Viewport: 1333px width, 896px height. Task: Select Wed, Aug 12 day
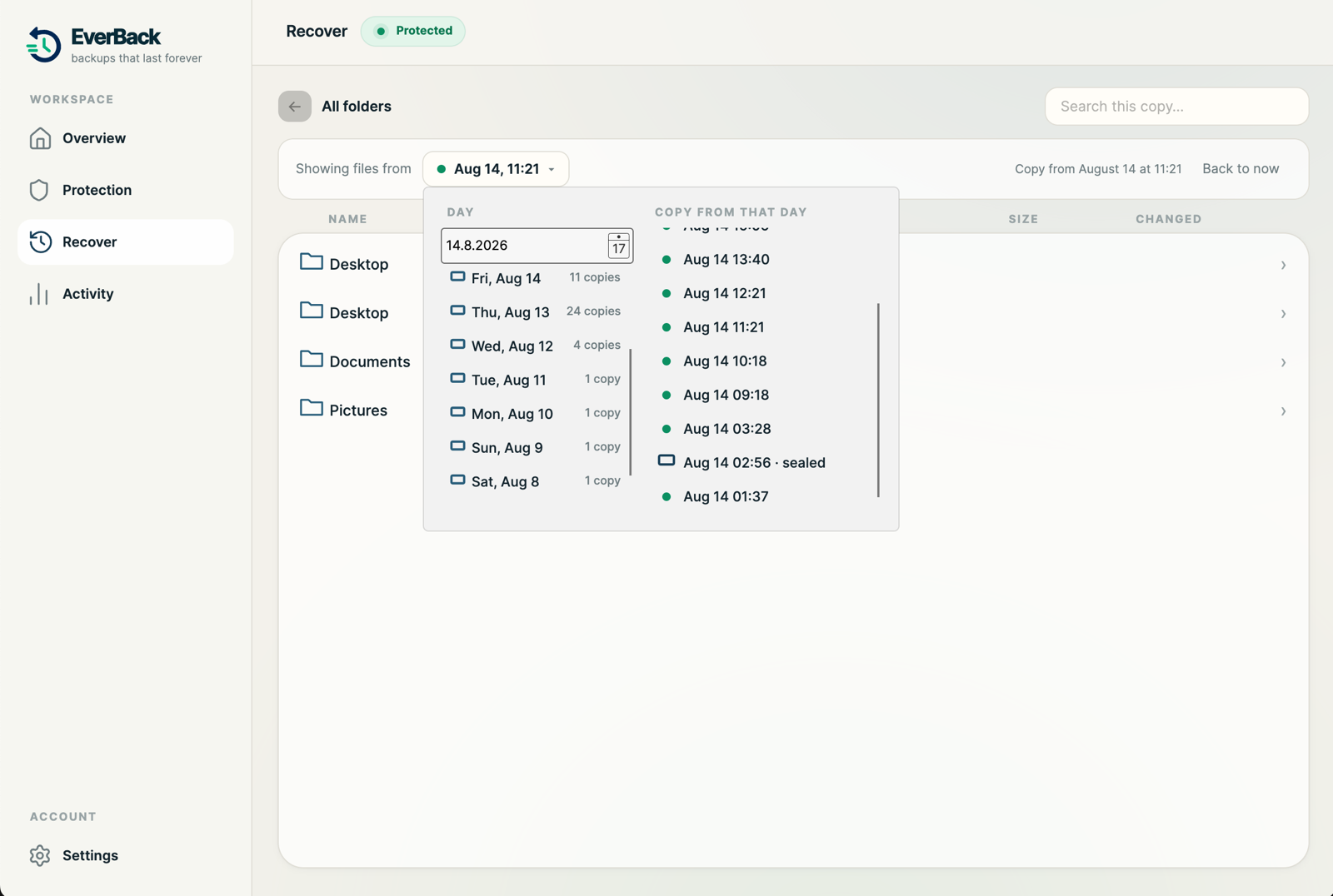click(x=537, y=346)
